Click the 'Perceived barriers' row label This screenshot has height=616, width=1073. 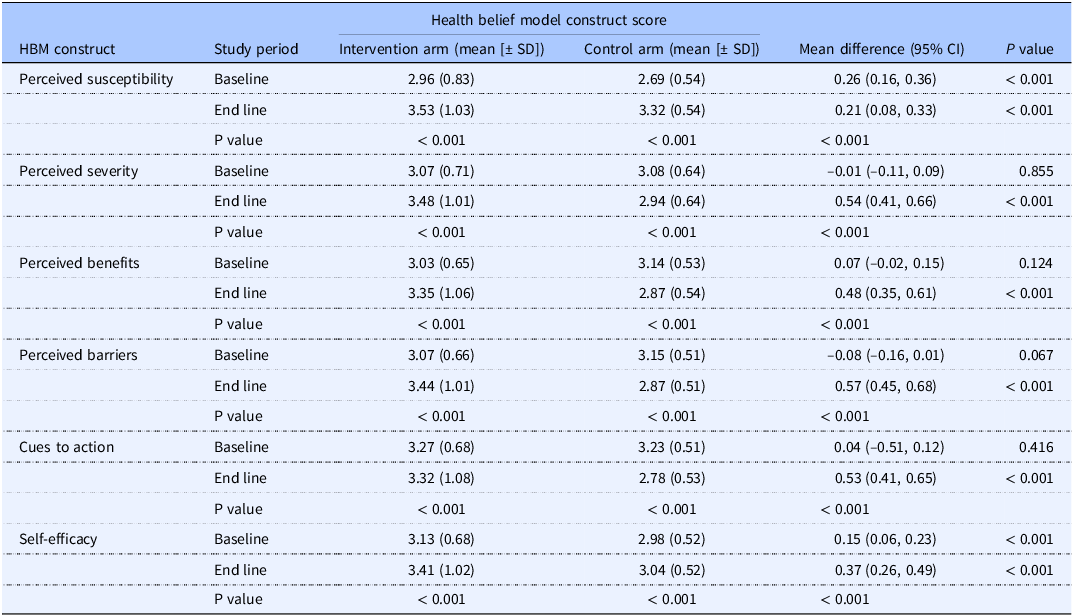click(x=78, y=355)
